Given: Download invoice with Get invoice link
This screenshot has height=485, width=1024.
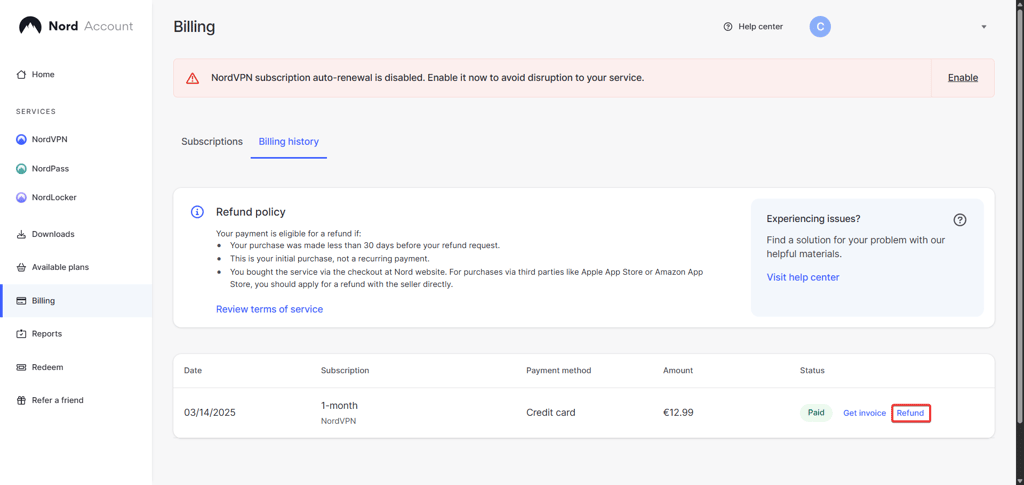Looking at the screenshot, I should [865, 413].
